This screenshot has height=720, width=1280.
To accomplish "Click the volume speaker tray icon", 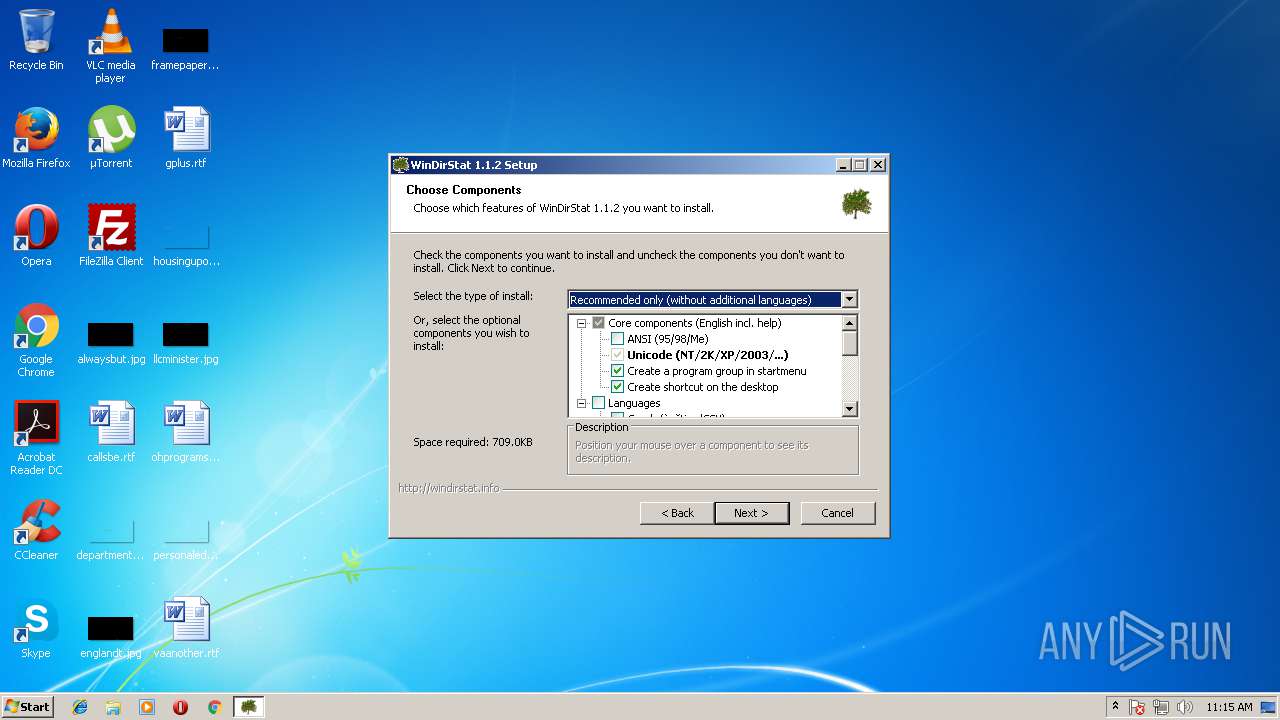I will (x=1185, y=707).
